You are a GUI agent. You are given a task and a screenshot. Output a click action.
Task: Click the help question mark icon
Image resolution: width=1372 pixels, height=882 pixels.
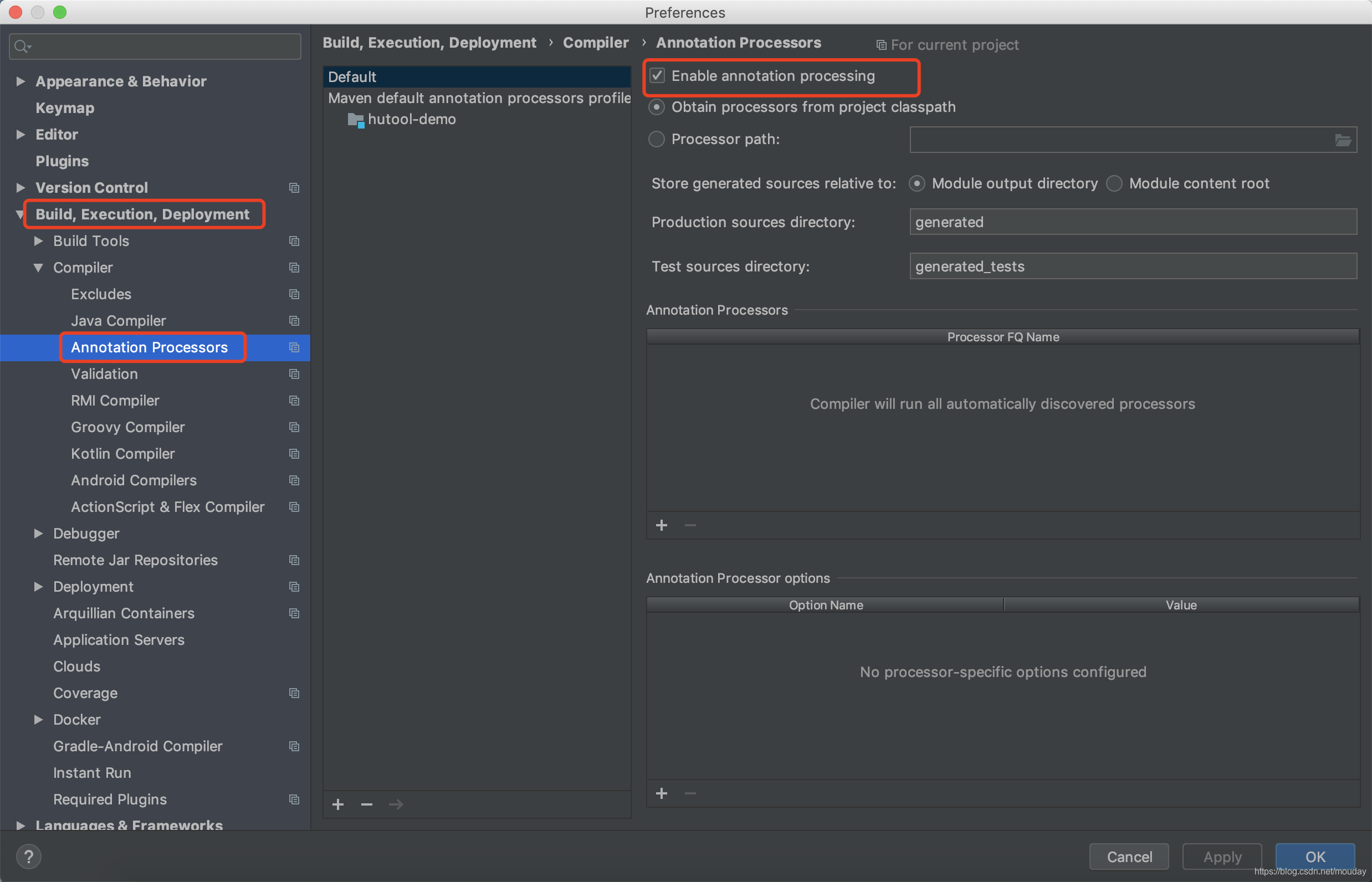[x=28, y=856]
